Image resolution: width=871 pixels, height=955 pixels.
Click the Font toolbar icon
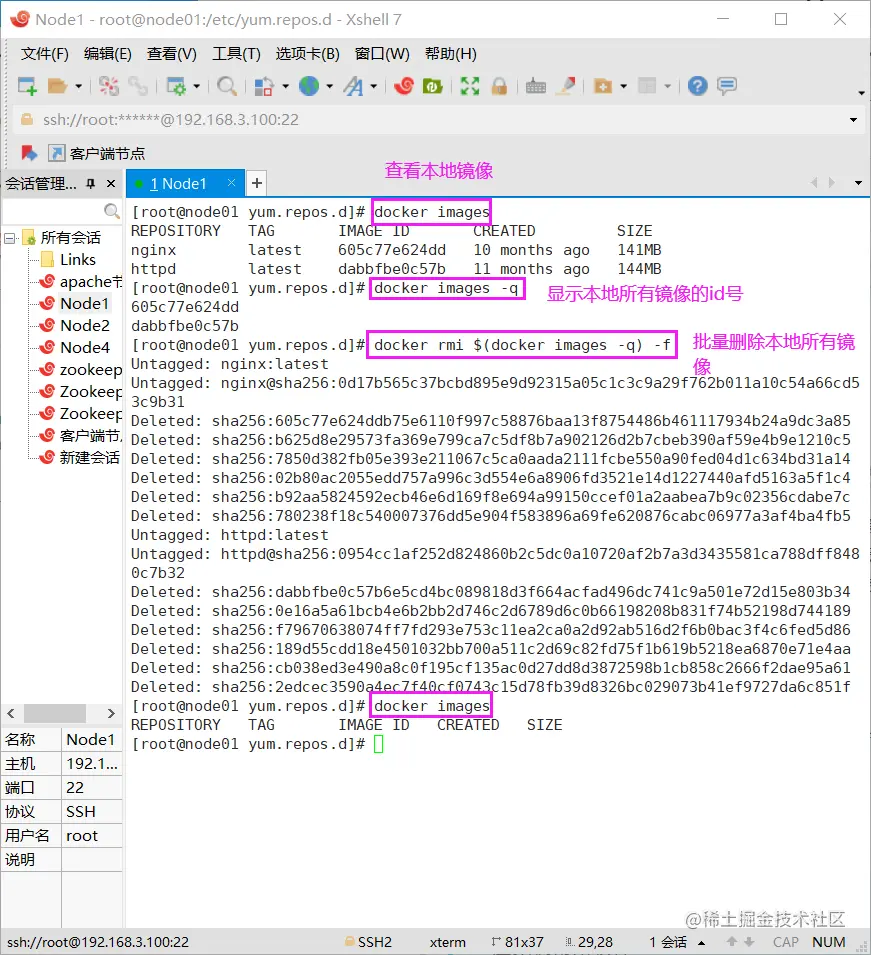point(353,86)
